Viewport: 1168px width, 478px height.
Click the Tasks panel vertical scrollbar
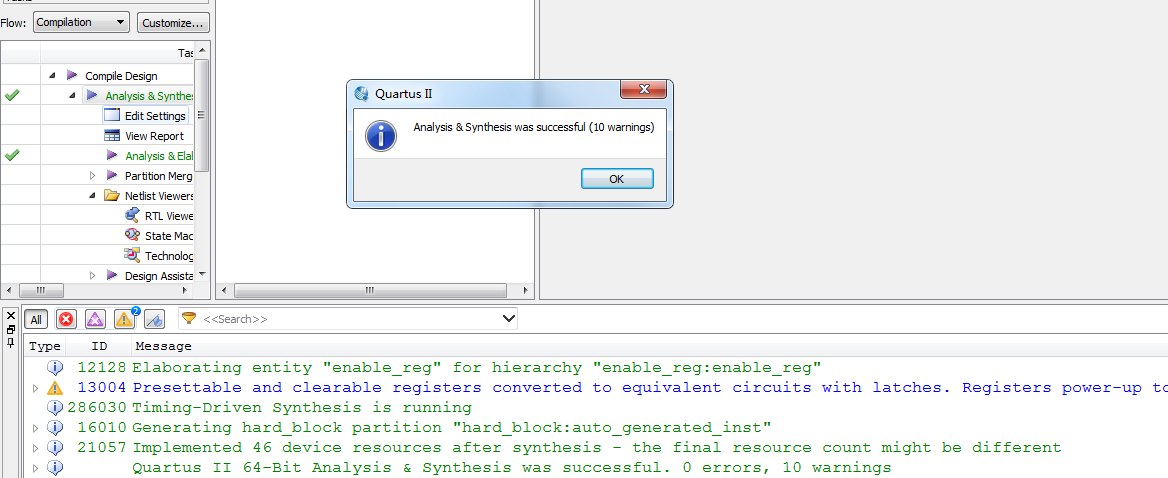pyautogui.click(x=201, y=115)
